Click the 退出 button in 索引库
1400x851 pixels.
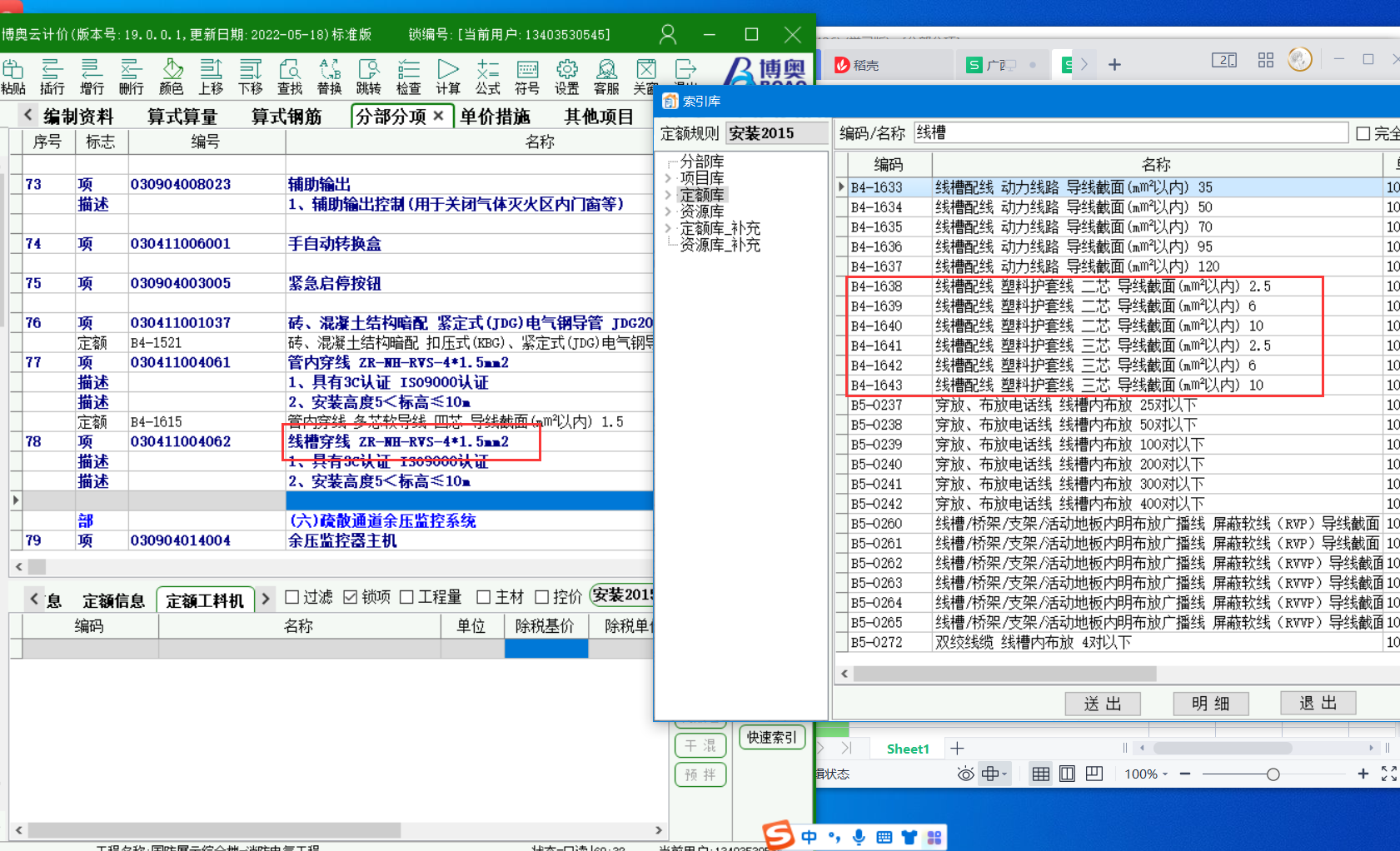coord(1318,703)
